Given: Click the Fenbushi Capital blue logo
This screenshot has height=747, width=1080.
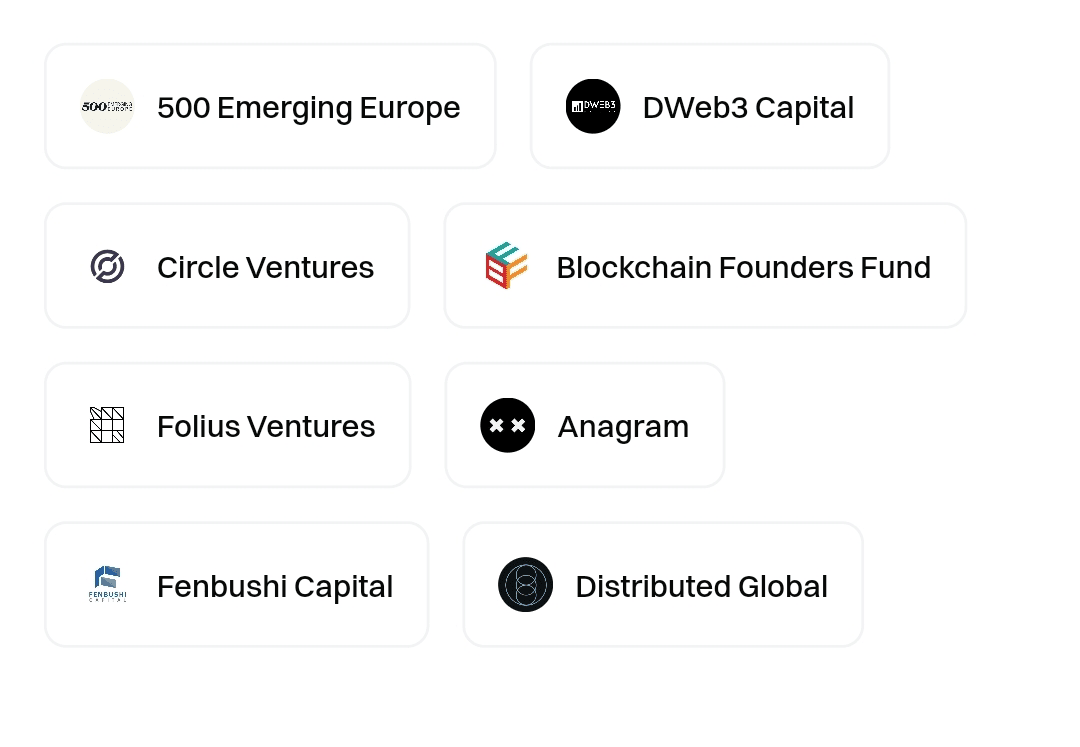Looking at the screenshot, I should tap(107, 585).
